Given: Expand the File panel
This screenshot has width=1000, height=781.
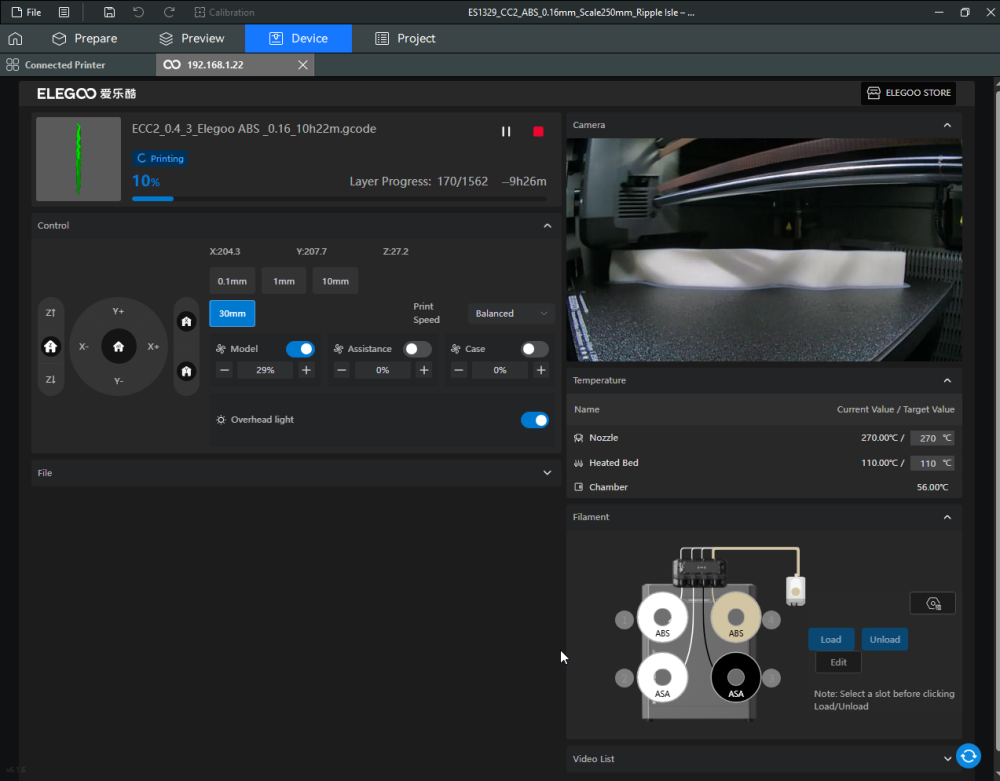Looking at the screenshot, I should click(x=547, y=473).
